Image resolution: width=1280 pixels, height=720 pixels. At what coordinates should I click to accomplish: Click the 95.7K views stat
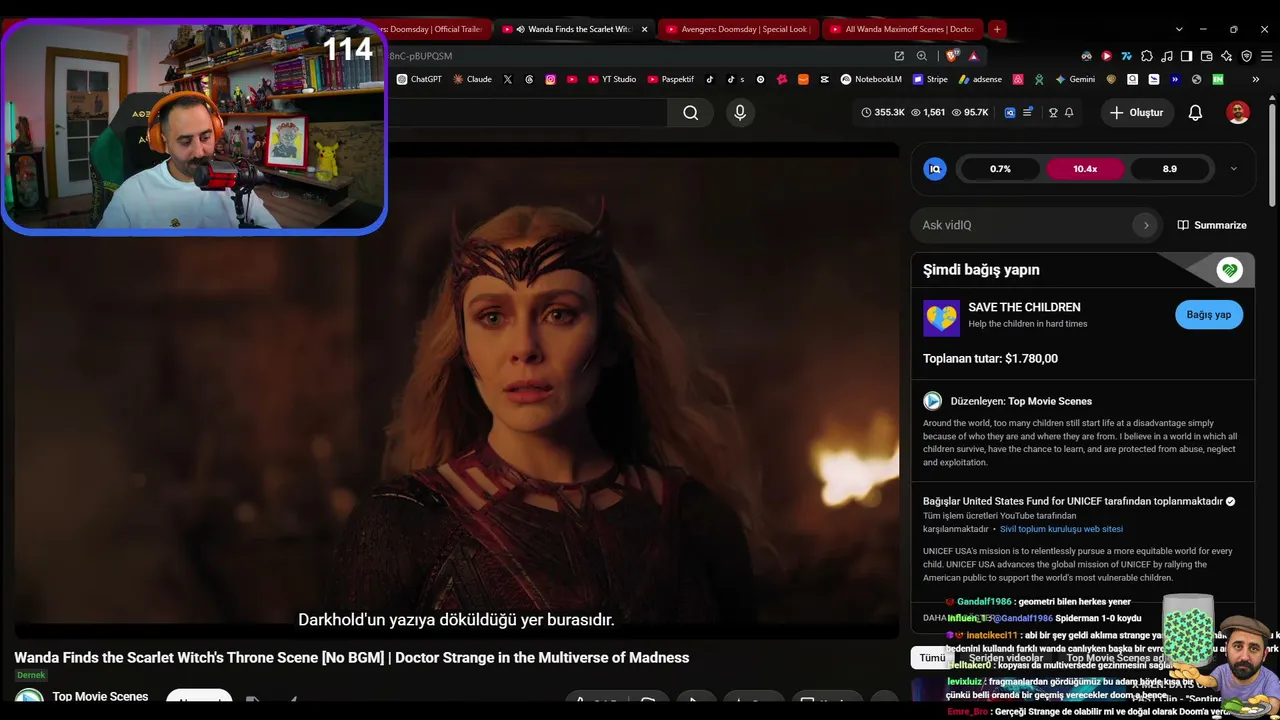tap(970, 113)
